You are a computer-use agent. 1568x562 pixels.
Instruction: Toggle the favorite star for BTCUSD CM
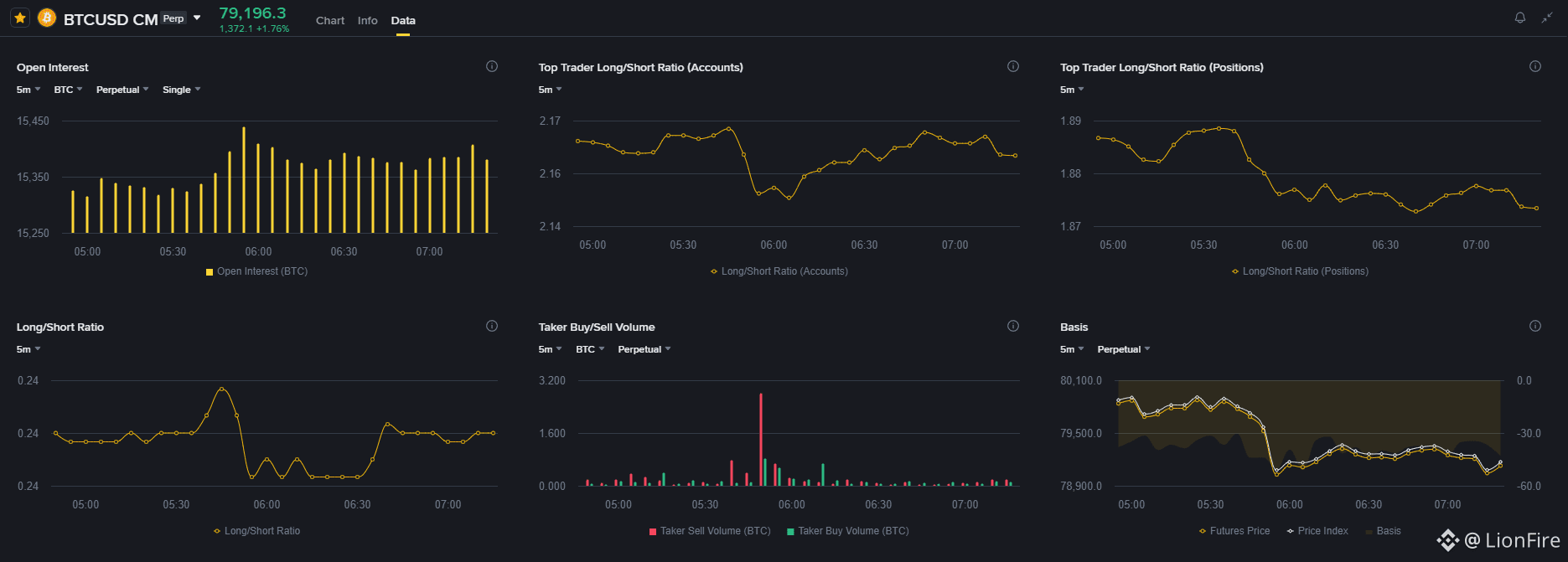click(20, 18)
